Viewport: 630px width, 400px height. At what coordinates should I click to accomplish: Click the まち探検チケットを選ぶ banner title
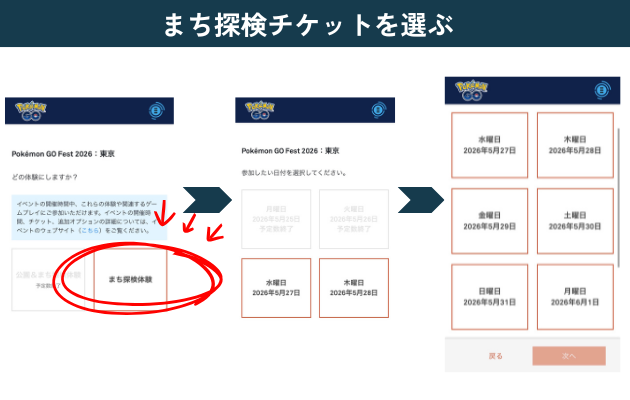point(309,25)
